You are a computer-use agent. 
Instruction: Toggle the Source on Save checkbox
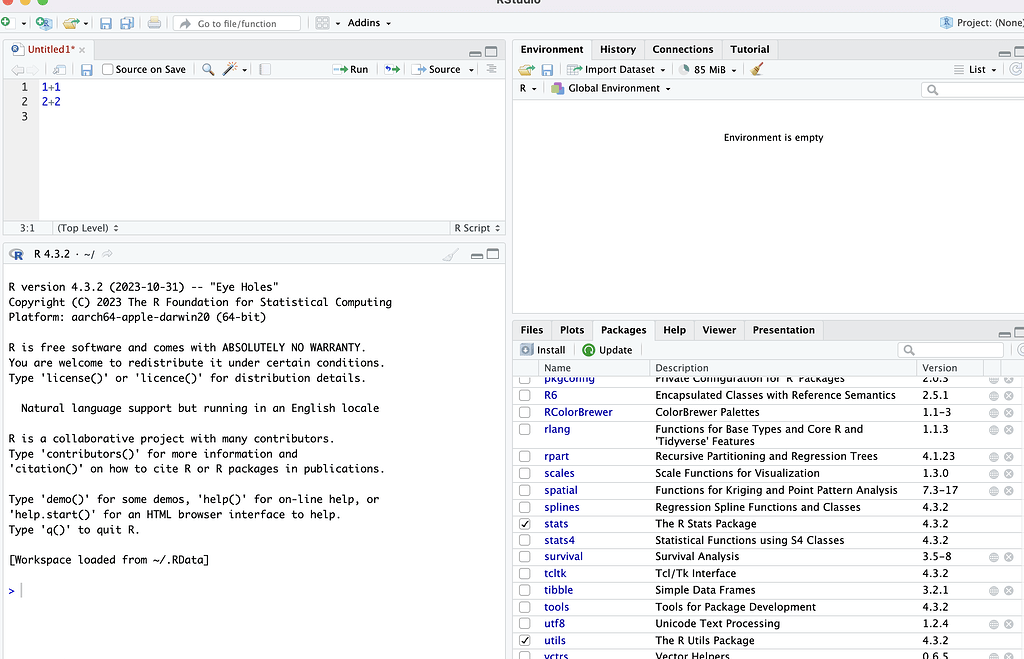108,69
